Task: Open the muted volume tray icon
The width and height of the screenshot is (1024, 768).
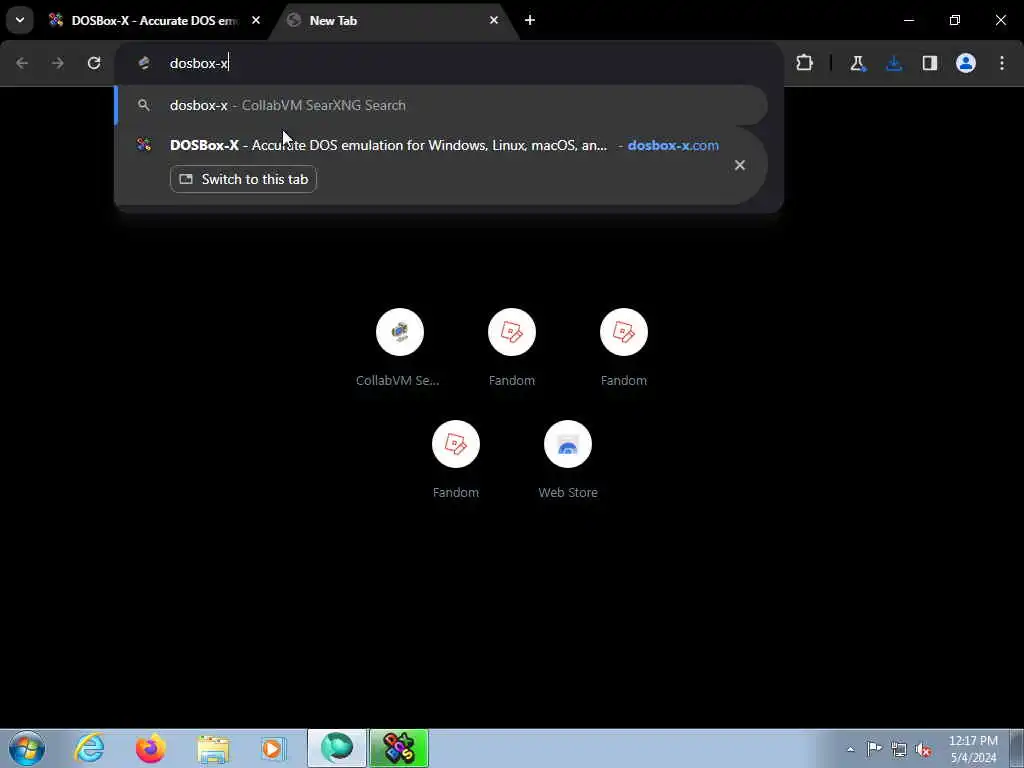Action: pyautogui.click(x=923, y=749)
